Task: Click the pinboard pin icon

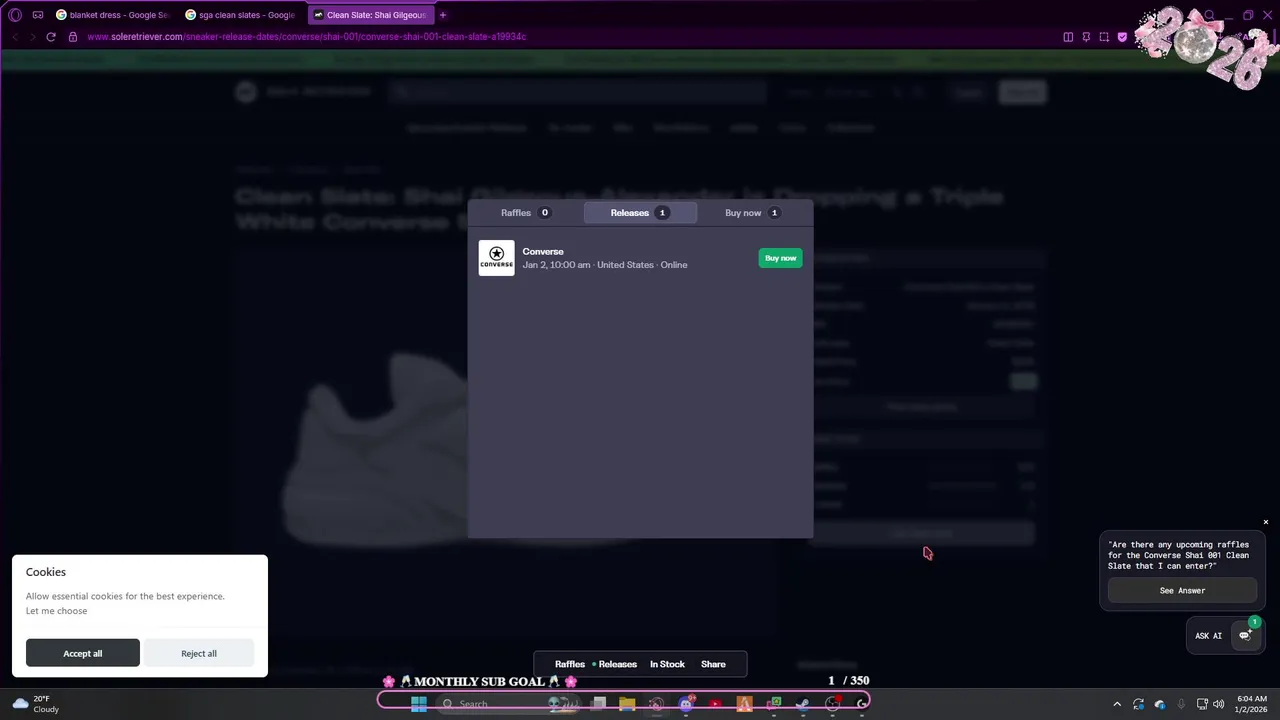Action: (x=1086, y=37)
